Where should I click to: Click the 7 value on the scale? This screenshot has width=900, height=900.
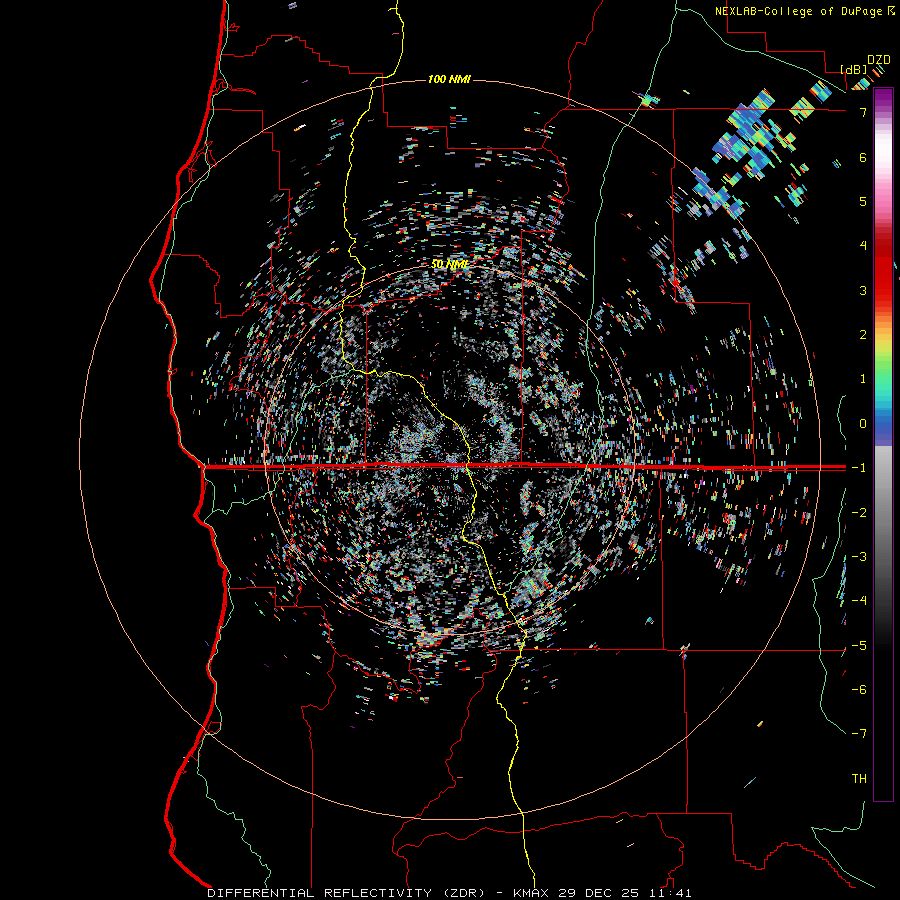pyautogui.click(x=863, y=112)
